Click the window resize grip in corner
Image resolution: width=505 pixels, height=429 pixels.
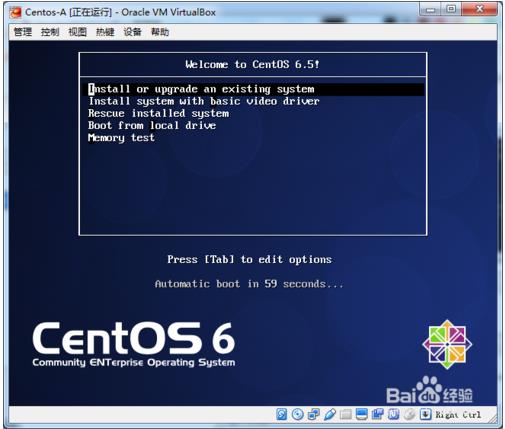point(492,420)
